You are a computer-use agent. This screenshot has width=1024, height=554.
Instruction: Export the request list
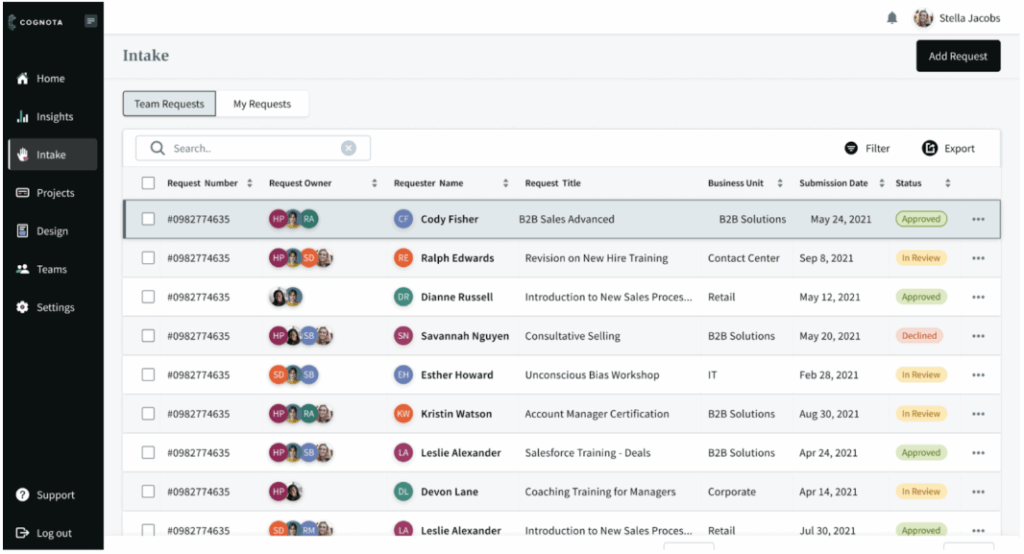pos(948,148)
